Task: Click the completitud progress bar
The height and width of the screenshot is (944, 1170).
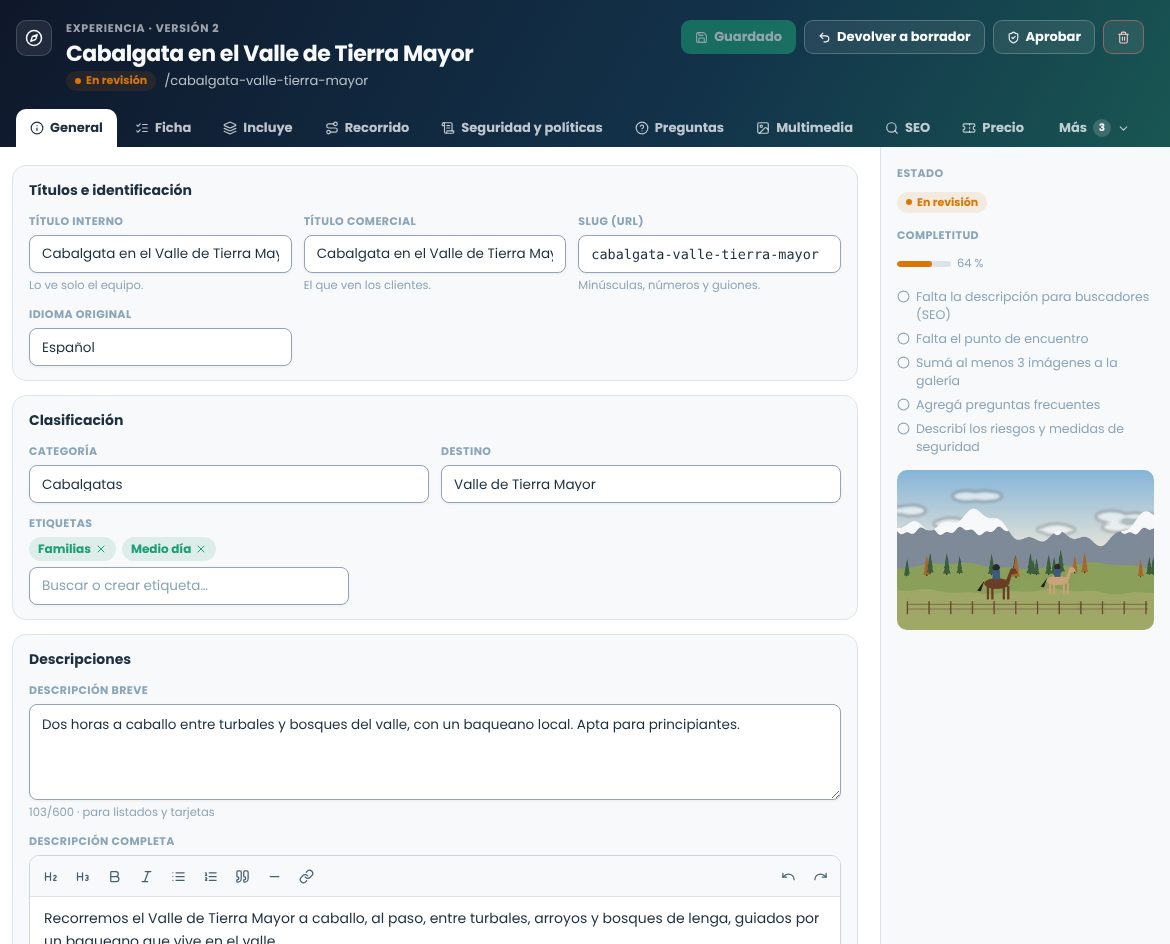Action: (924, 263)
